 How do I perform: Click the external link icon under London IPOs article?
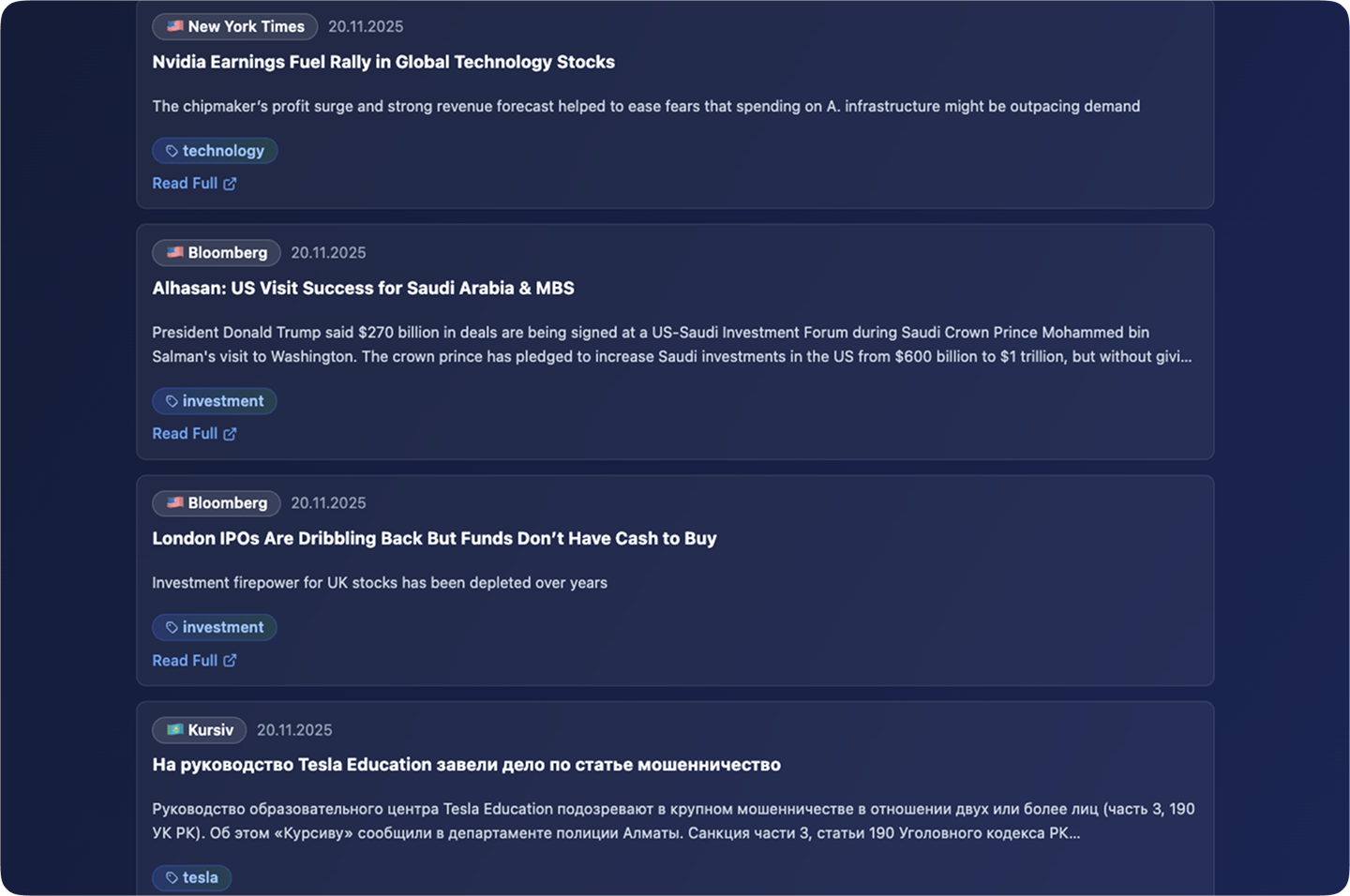tap(230, 661)
